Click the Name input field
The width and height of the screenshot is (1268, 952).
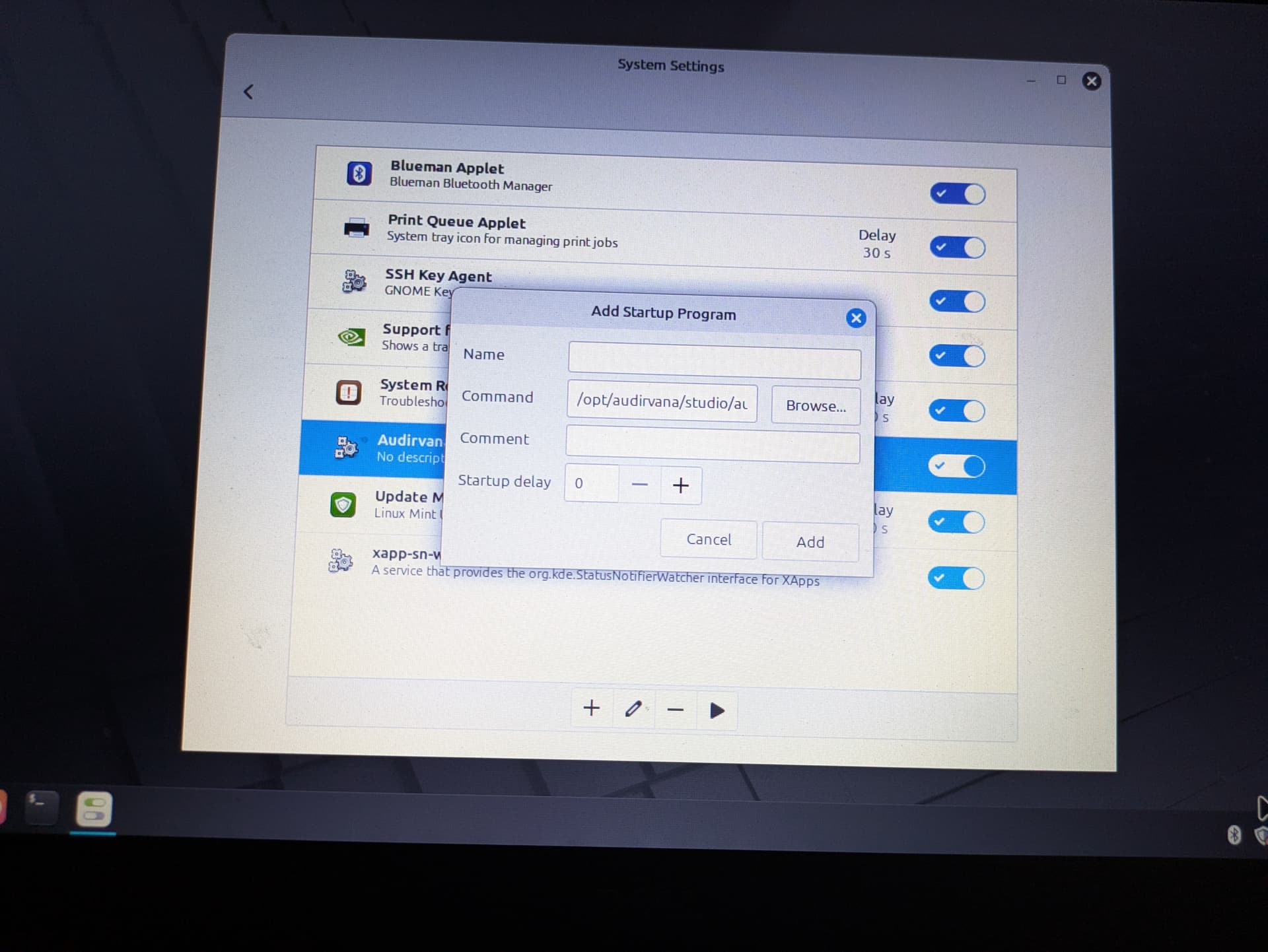715,360
